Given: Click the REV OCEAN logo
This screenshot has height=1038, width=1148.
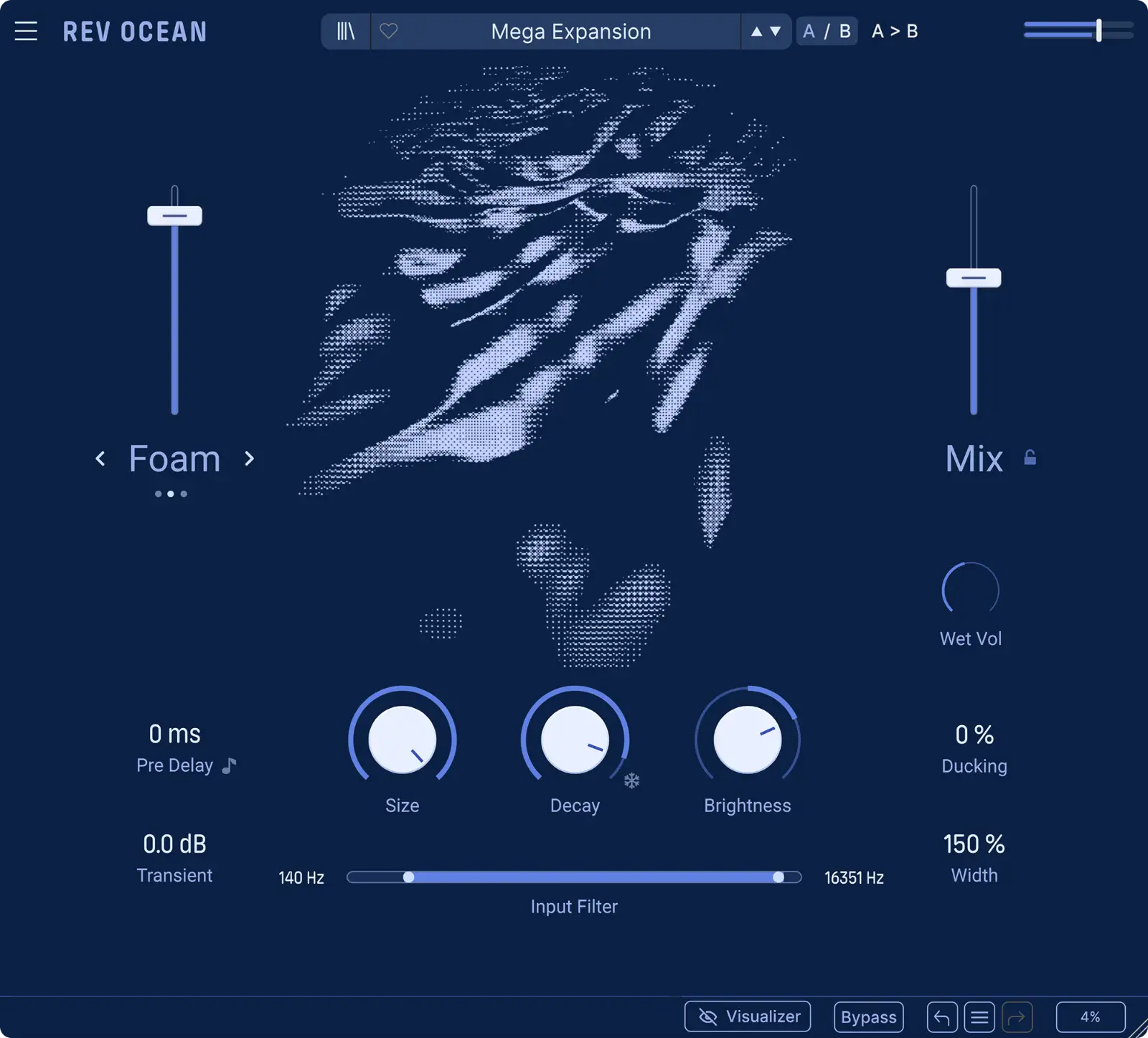Looking at the screenshot, I should 135,32.
